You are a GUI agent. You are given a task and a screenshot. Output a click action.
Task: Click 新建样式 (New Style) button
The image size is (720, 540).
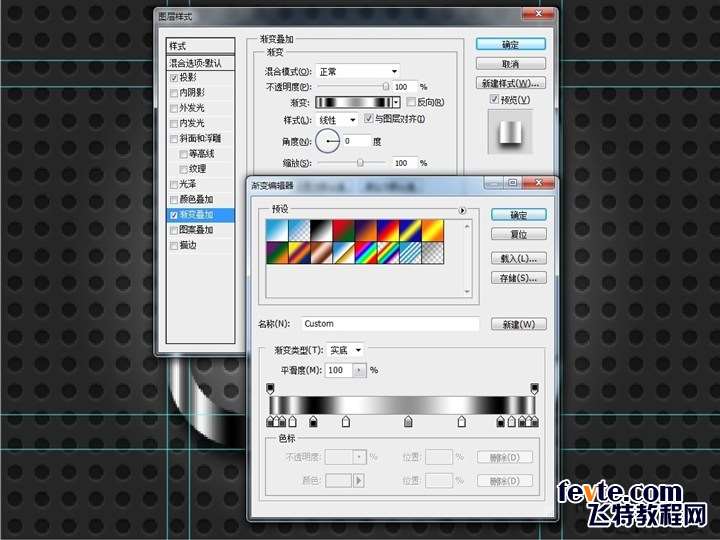click(510, 82)
